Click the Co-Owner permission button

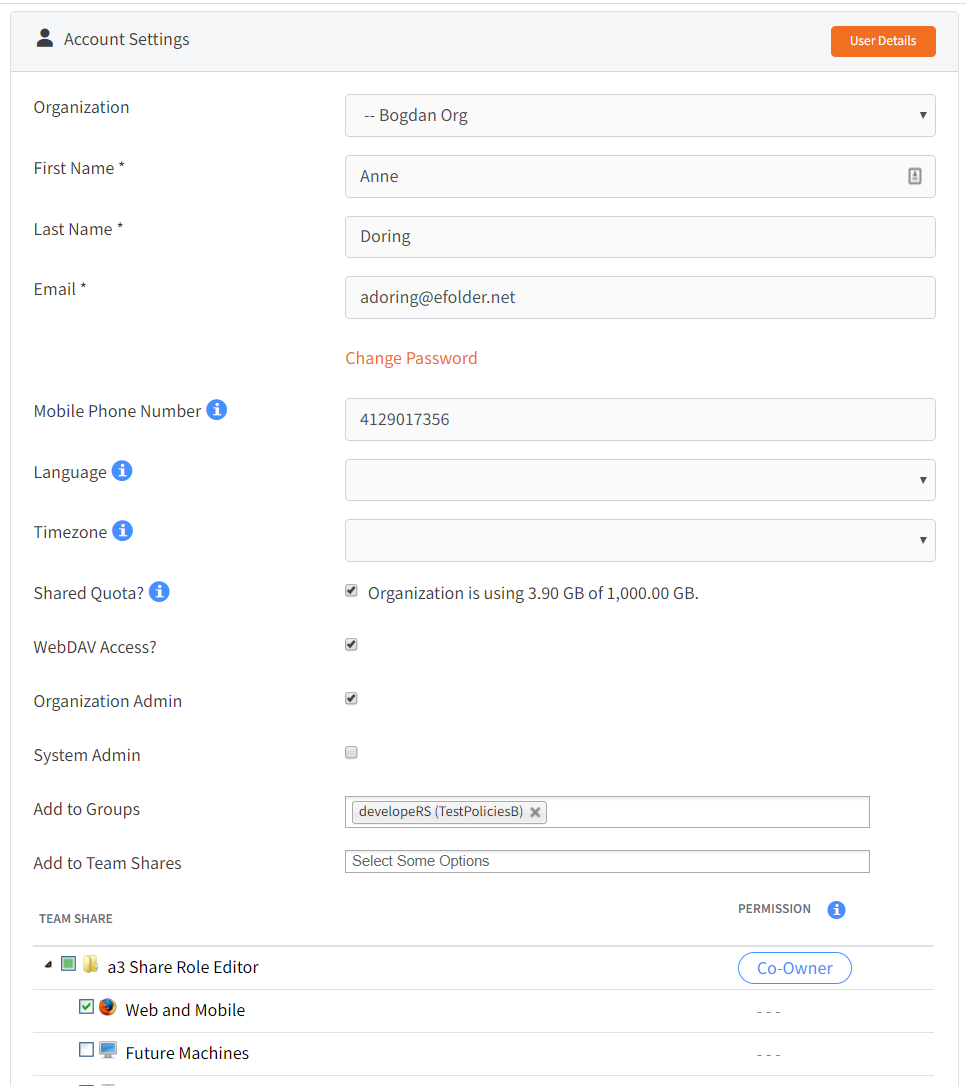(794, 967)
